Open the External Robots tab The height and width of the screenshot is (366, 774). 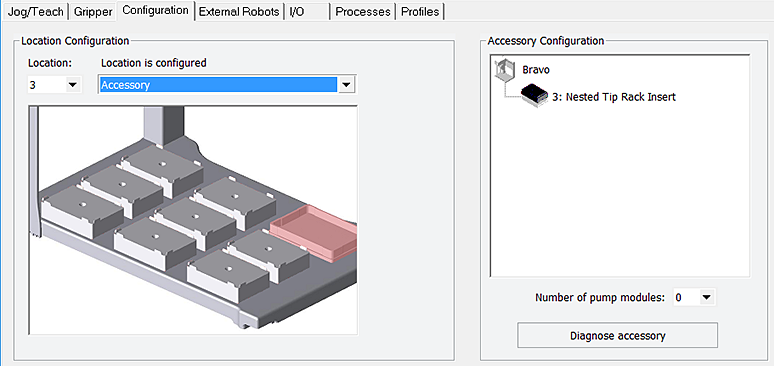point(239,12)
